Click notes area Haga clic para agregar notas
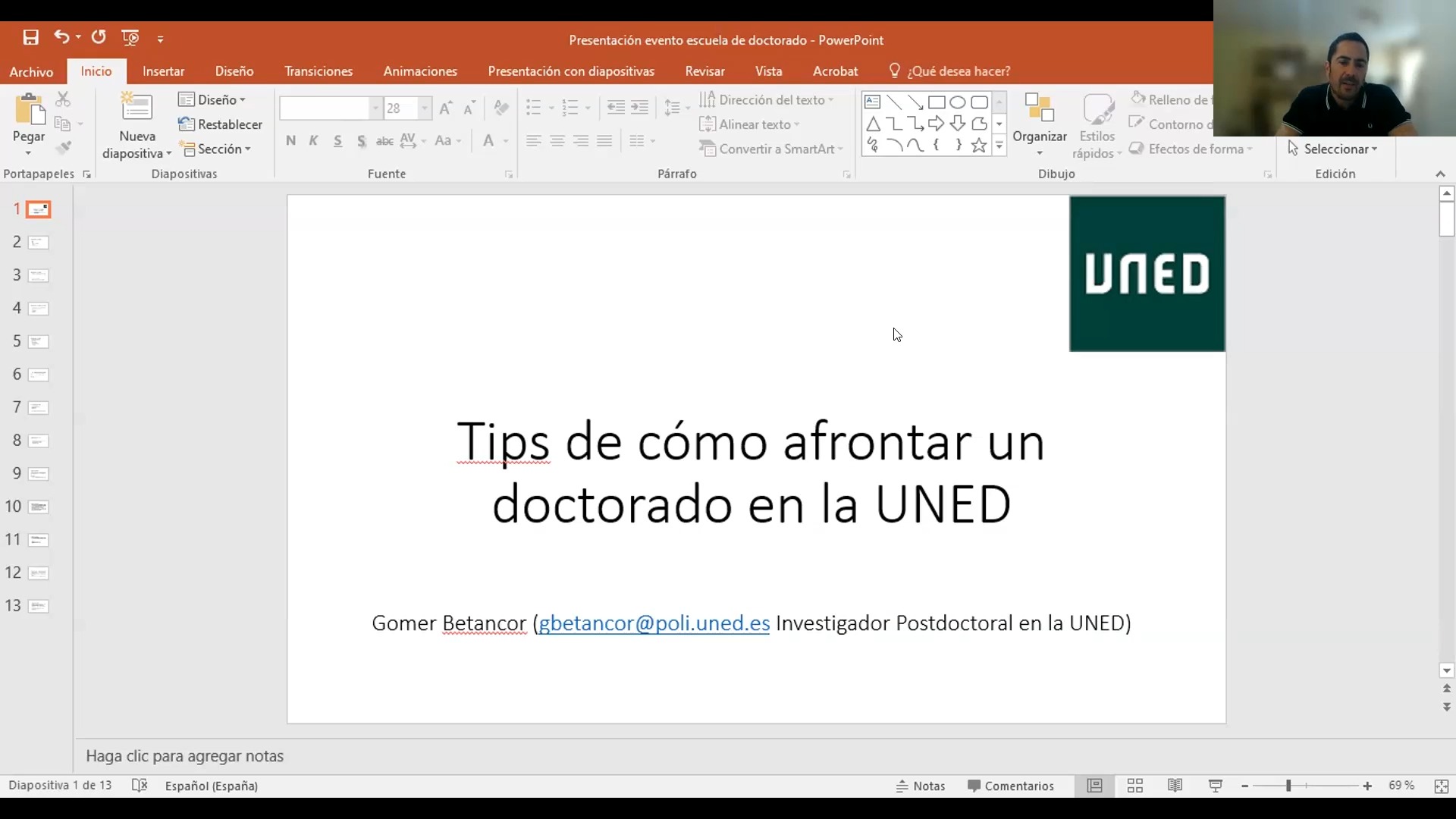 pyautogui.click(x=185, y=756)
